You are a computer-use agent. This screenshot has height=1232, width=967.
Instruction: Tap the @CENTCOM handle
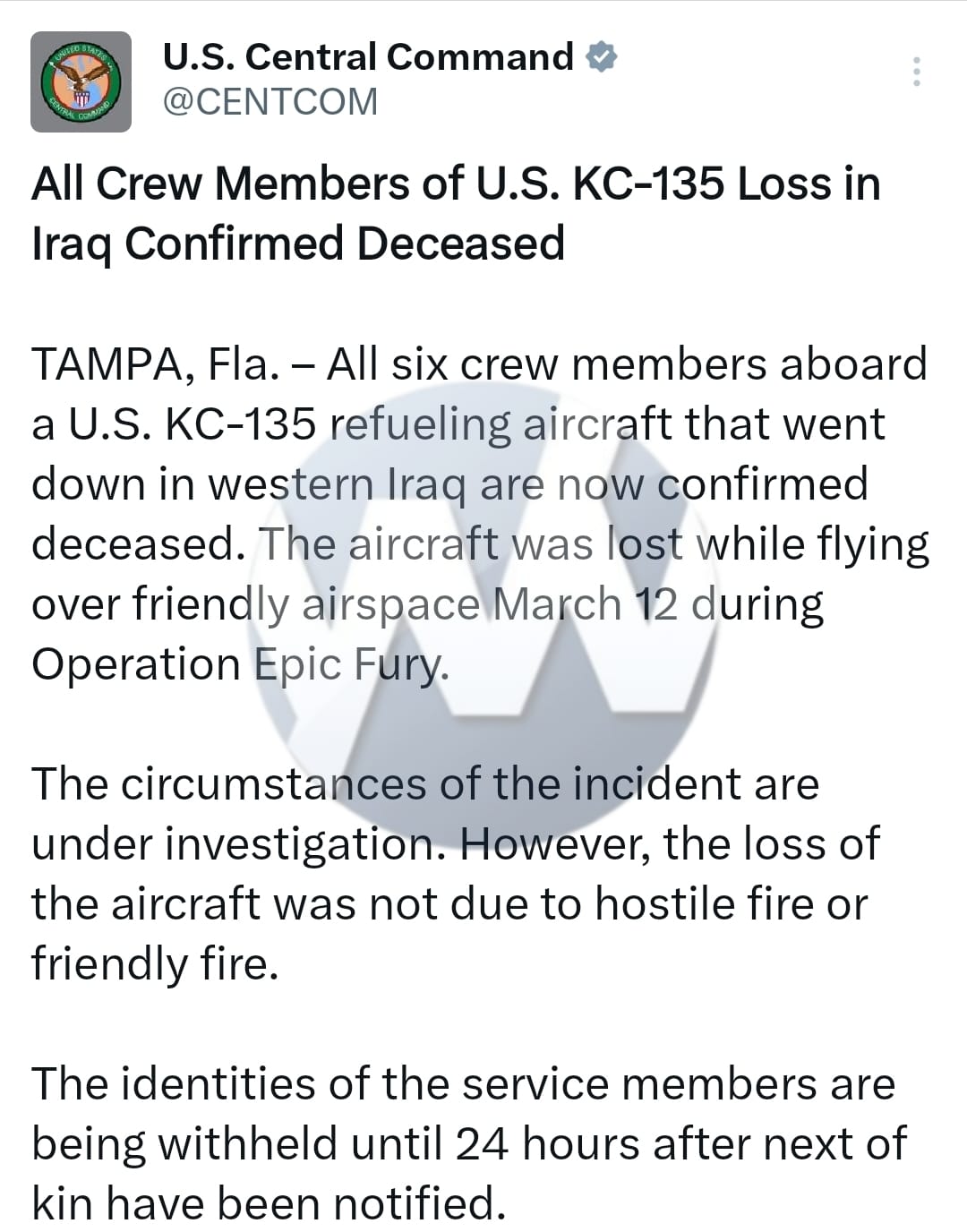(270, 101)
